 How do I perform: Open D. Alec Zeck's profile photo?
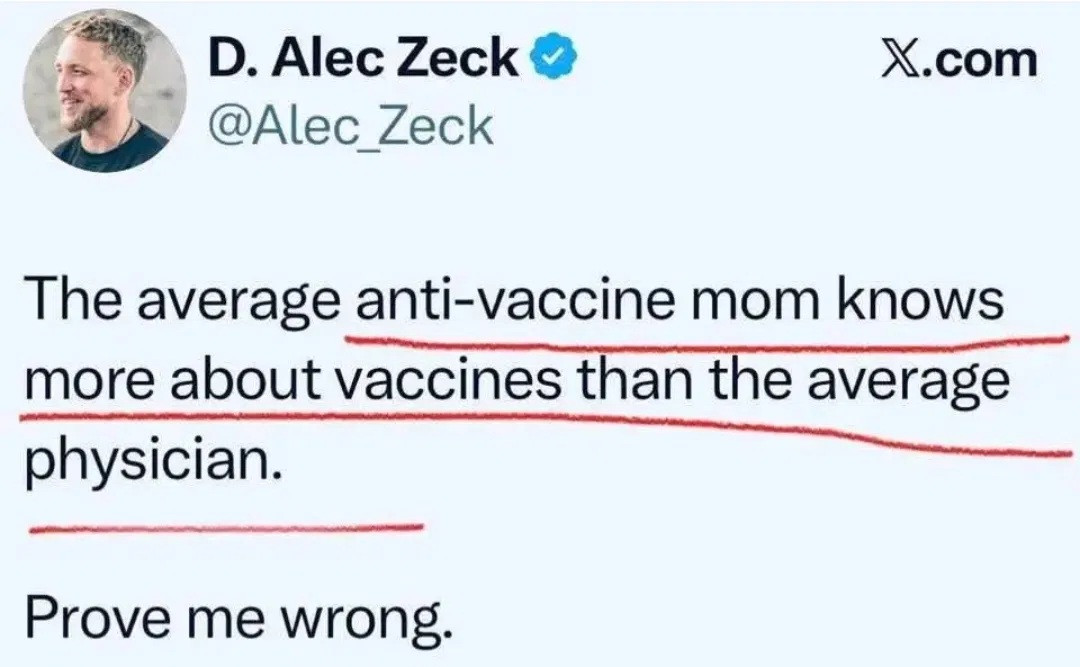click(104, 92)
